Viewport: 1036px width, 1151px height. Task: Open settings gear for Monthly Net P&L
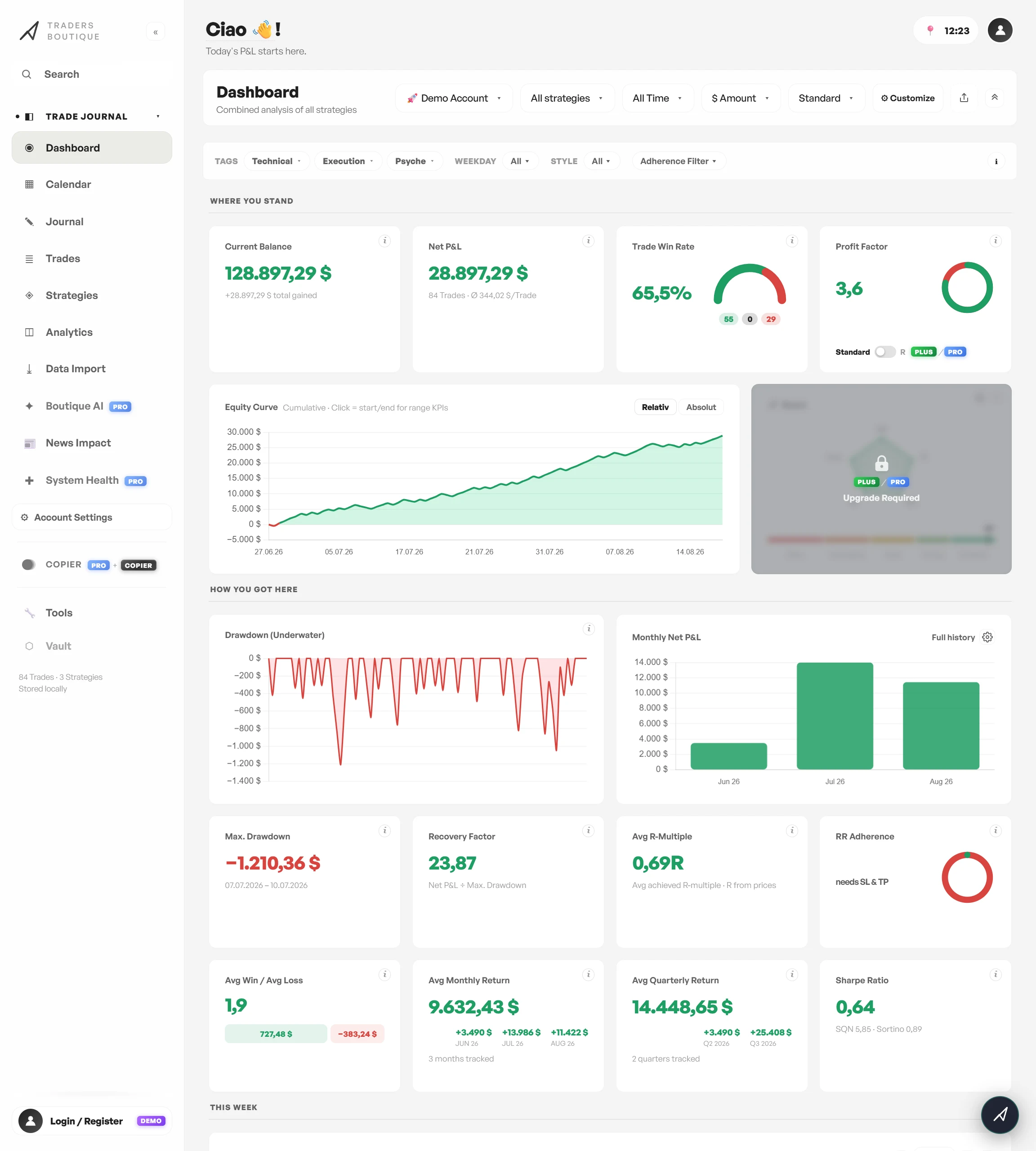[987, 637]
